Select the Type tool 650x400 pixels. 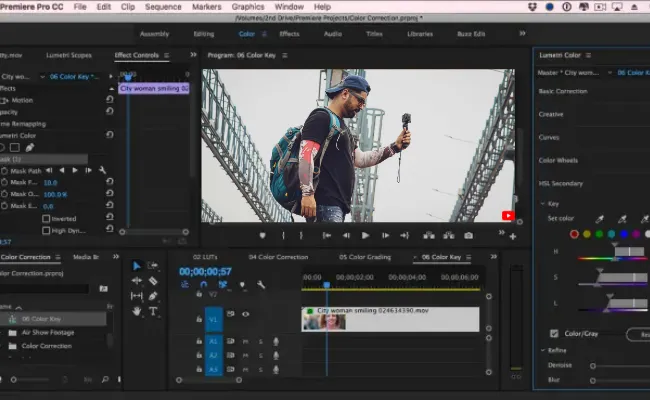(x=153, y=311)
